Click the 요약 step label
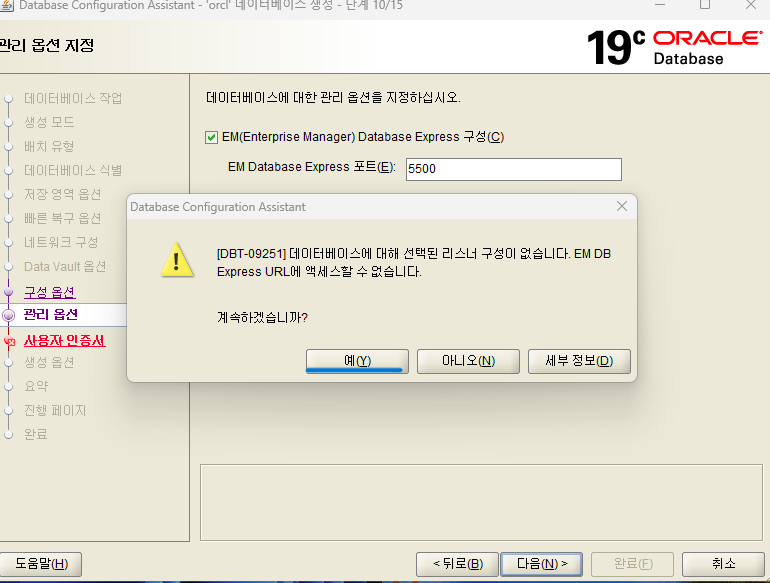This screenshot has height=583, width=770. (36, 386)
